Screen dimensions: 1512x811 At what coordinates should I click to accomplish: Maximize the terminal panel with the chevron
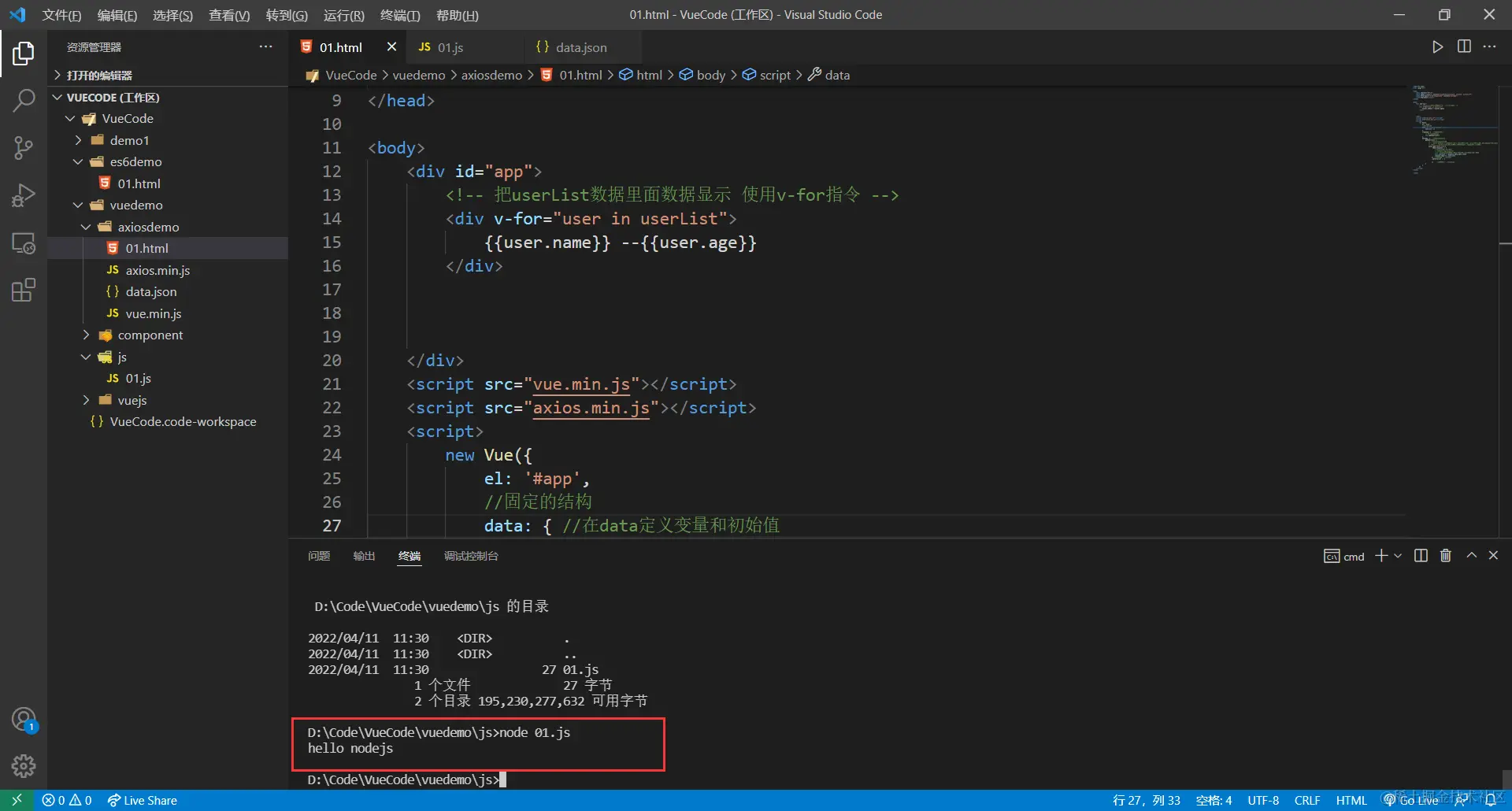point(1471,555)
